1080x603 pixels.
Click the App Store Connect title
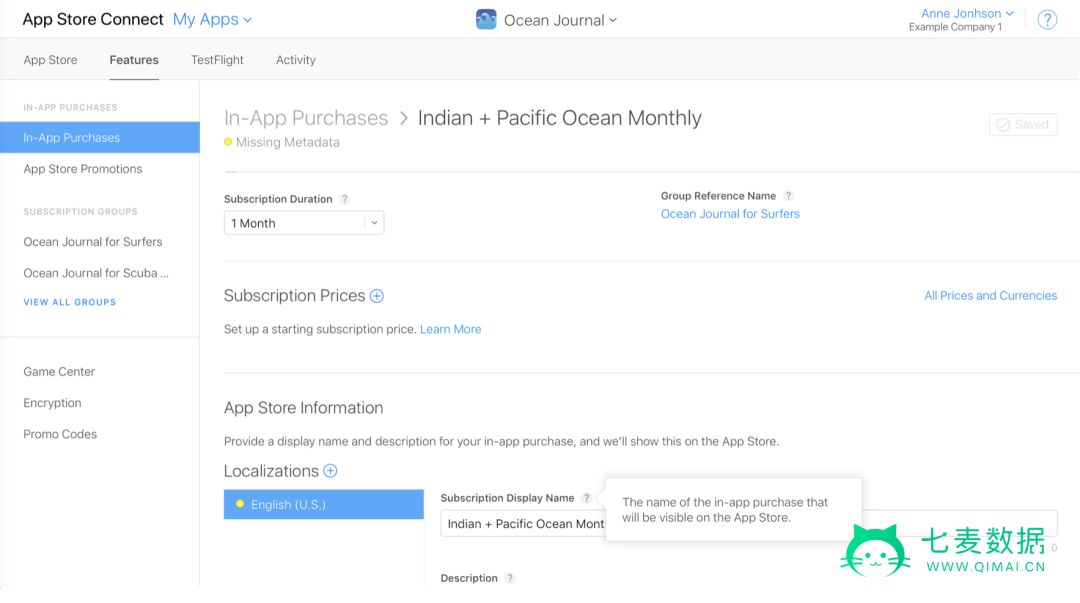93,19
